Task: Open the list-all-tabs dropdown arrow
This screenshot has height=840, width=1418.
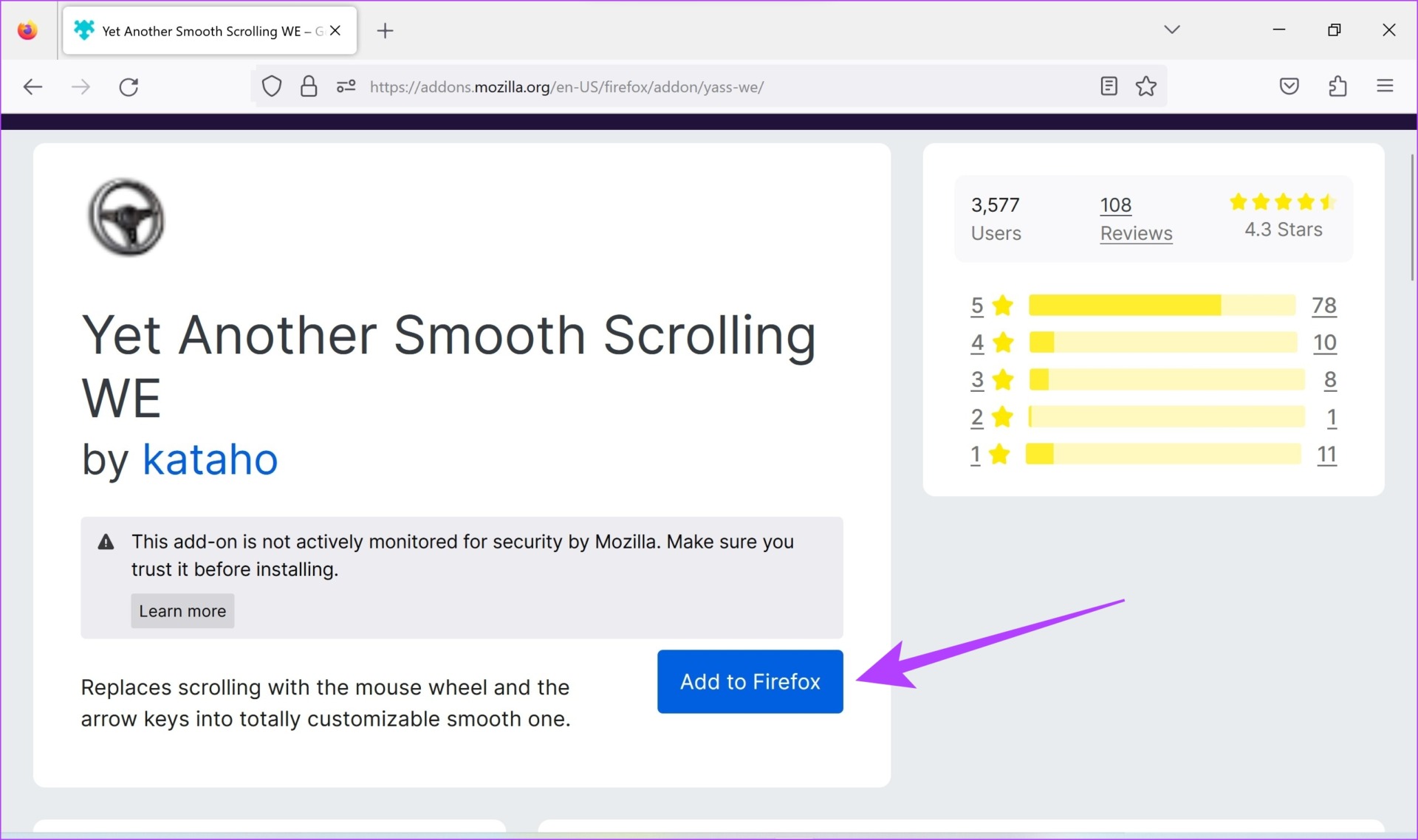Action: 1172,30
